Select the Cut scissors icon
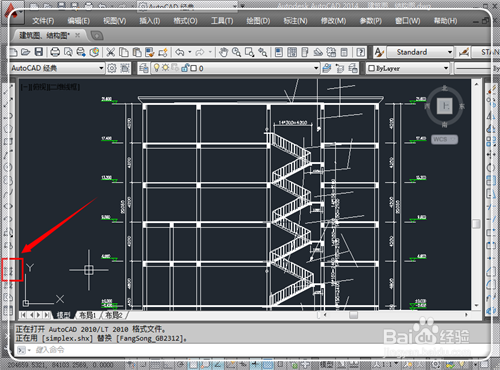The width and height of the screenshot is (500, 370). tap(110, 52)
